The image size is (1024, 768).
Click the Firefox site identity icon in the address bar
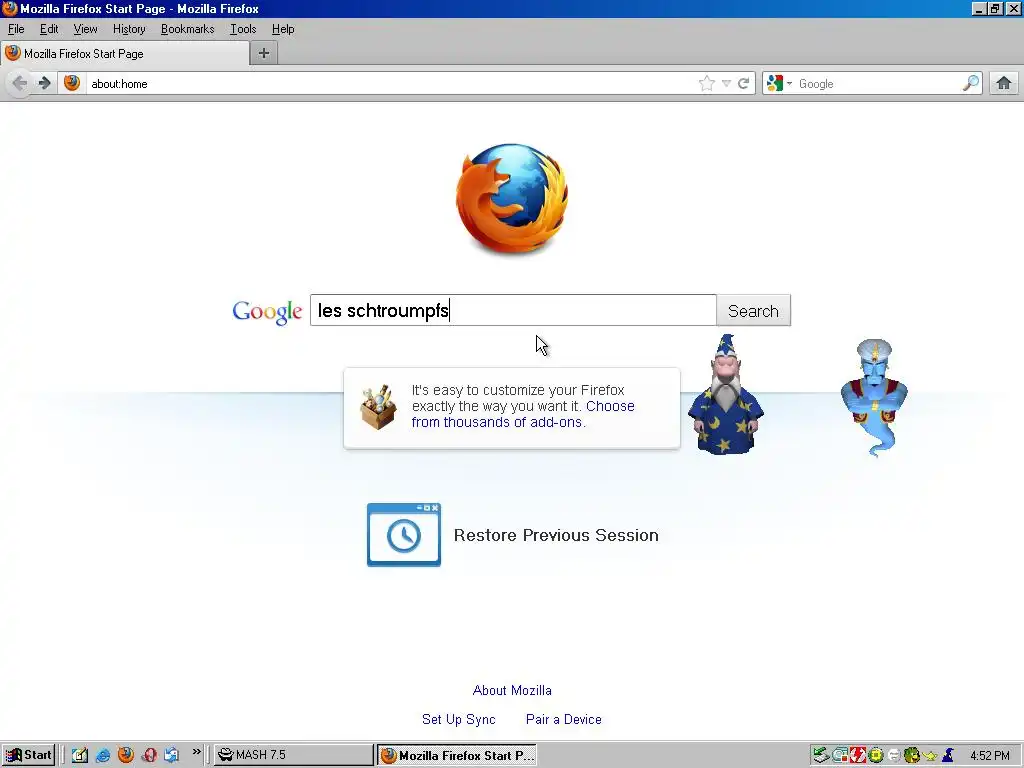(72, 84)
